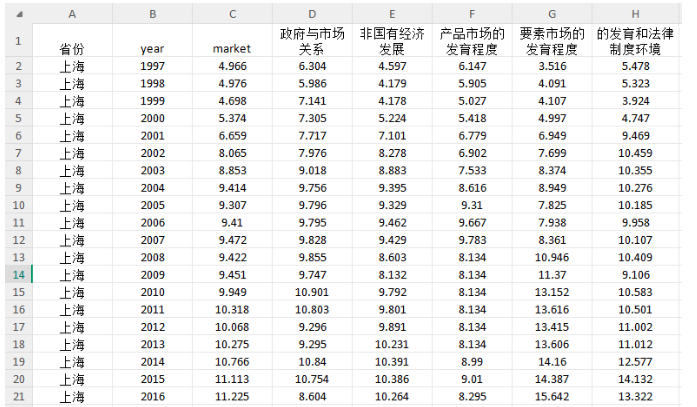The width and height of the screenshot is (697, 407).
Task: Select row 14 header
Action: pyautogui.click(x=18, y=275)
